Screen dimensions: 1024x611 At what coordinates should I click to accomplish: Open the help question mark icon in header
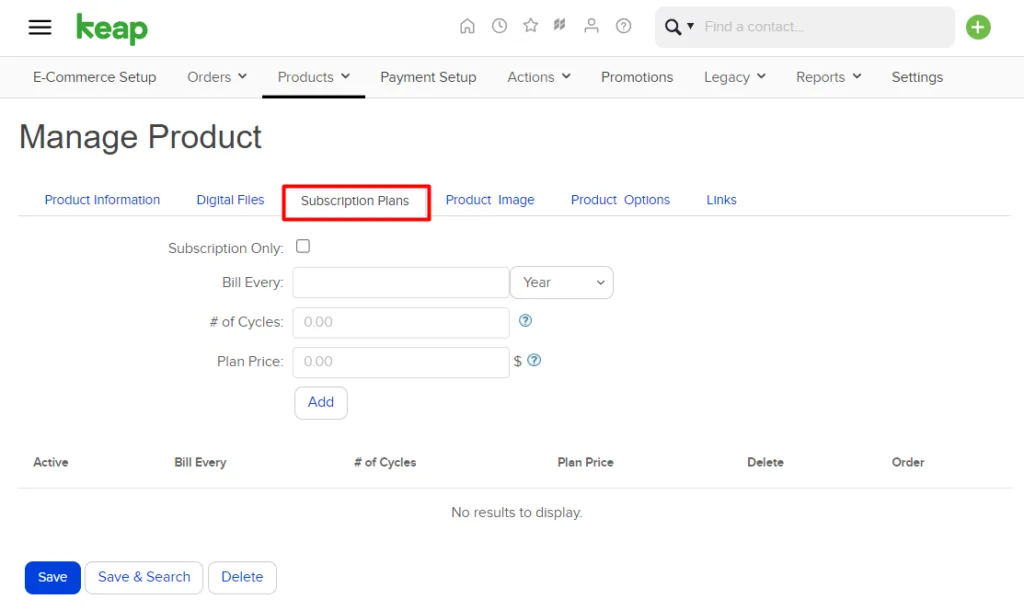(624, 26)
